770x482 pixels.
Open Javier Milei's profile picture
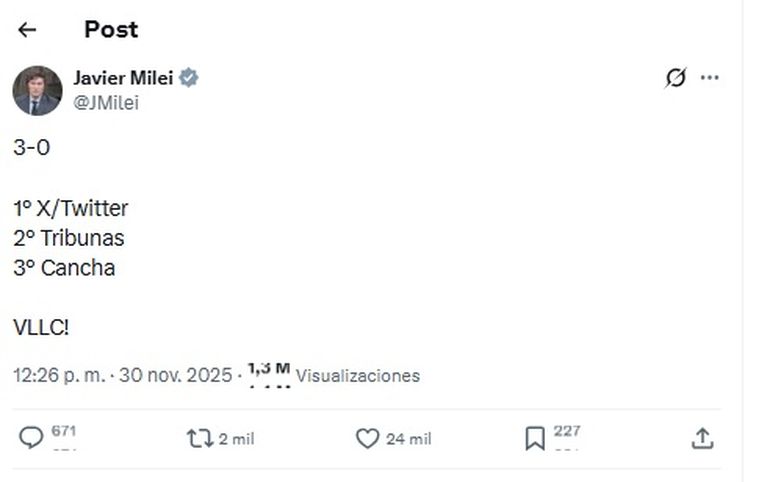pos(37,91)
